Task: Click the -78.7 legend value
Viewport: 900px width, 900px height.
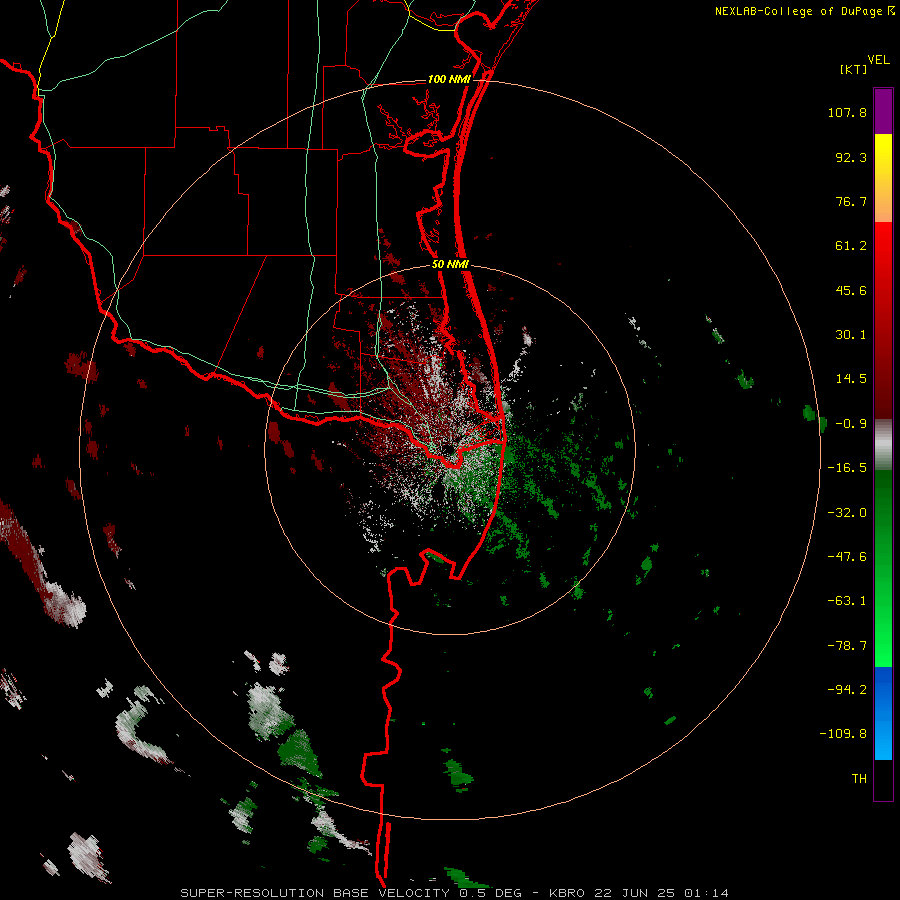Action: click(x=847, y=646)
